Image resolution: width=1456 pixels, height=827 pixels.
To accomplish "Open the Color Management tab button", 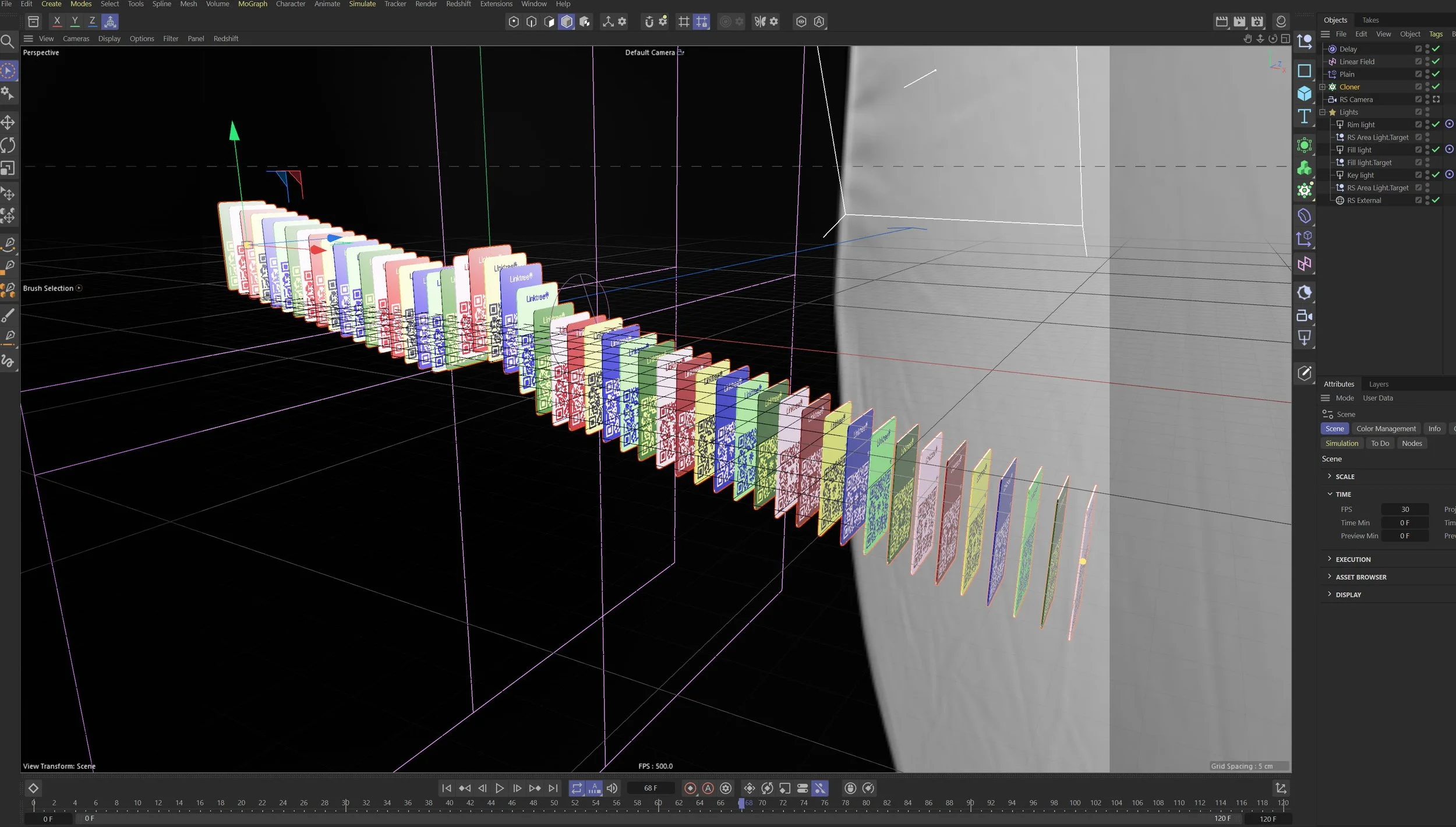I will coord(1386,429).
